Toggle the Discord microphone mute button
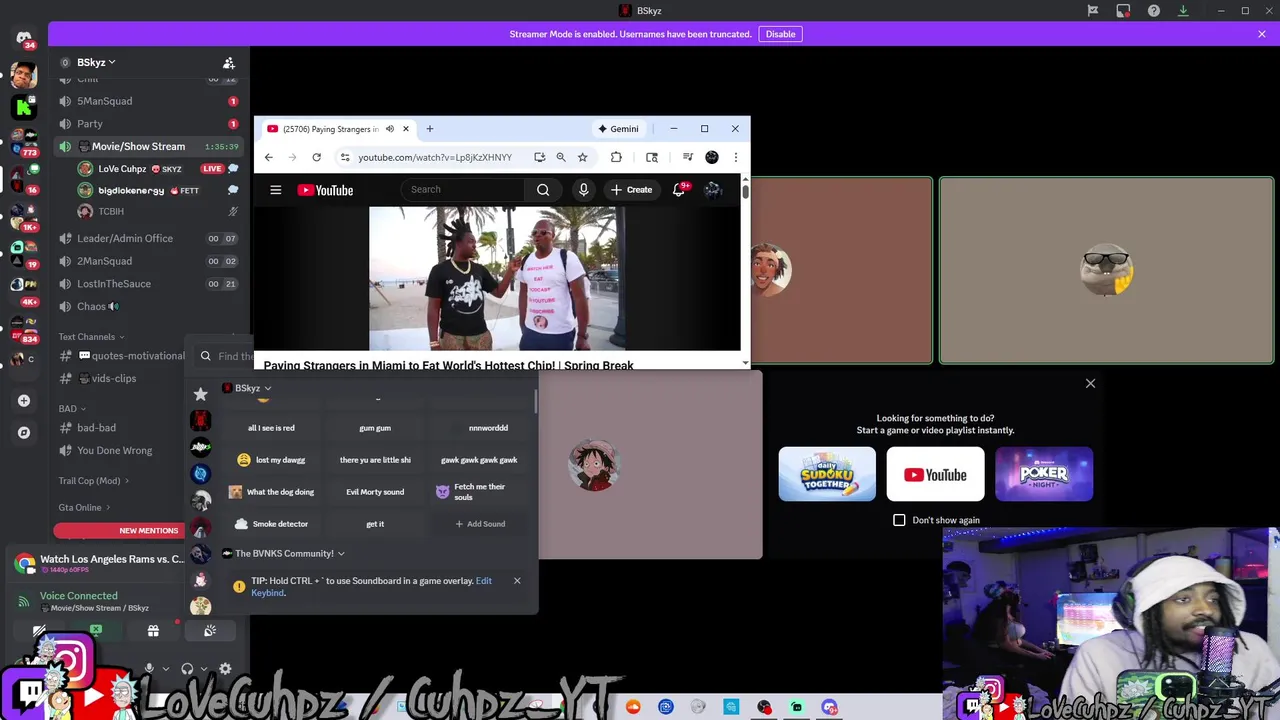The image size is (1280, 720). 150,669
